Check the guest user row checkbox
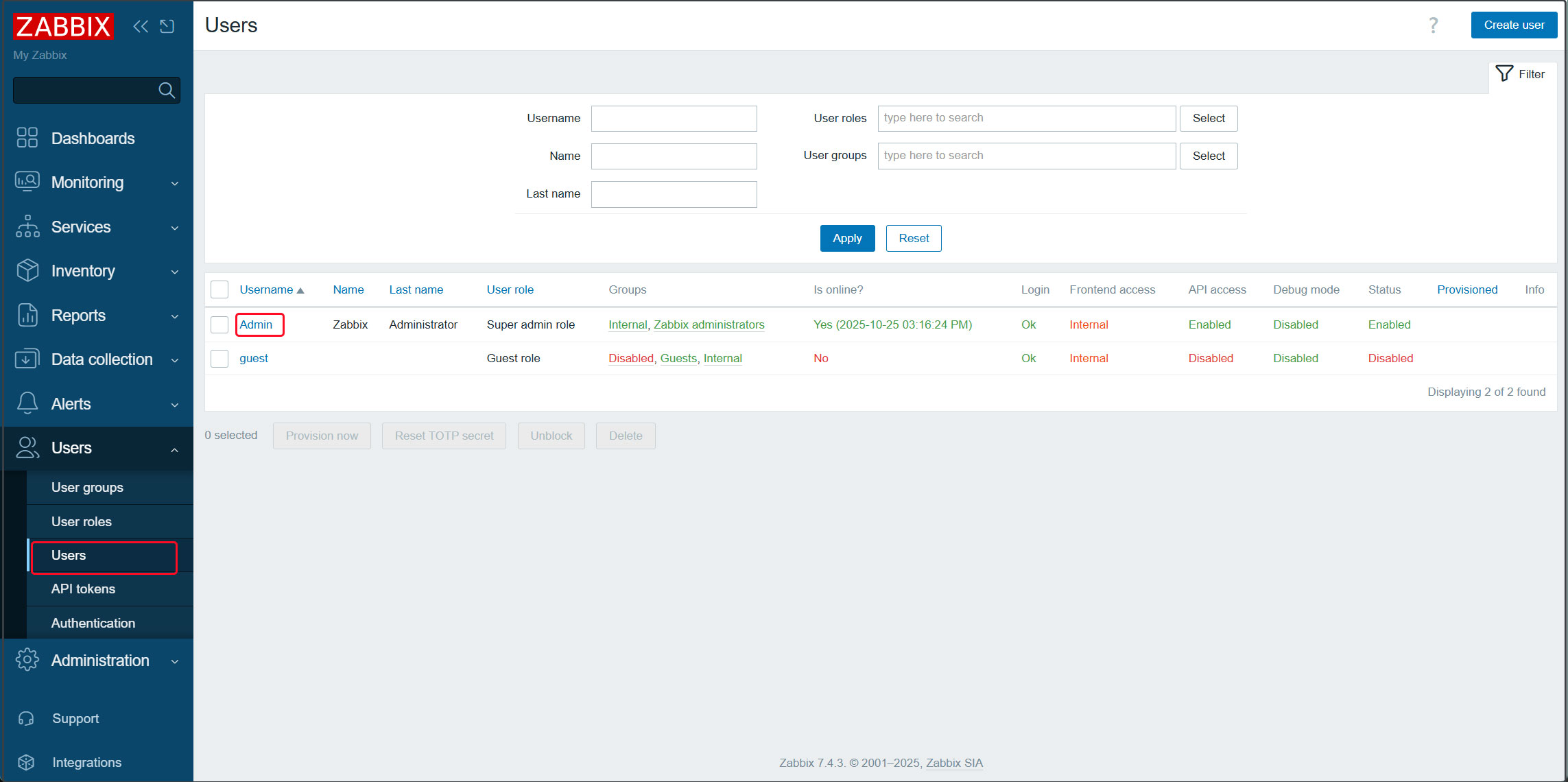The width and height of the screenshot is (1568, 782). click(x=219, y=358)
